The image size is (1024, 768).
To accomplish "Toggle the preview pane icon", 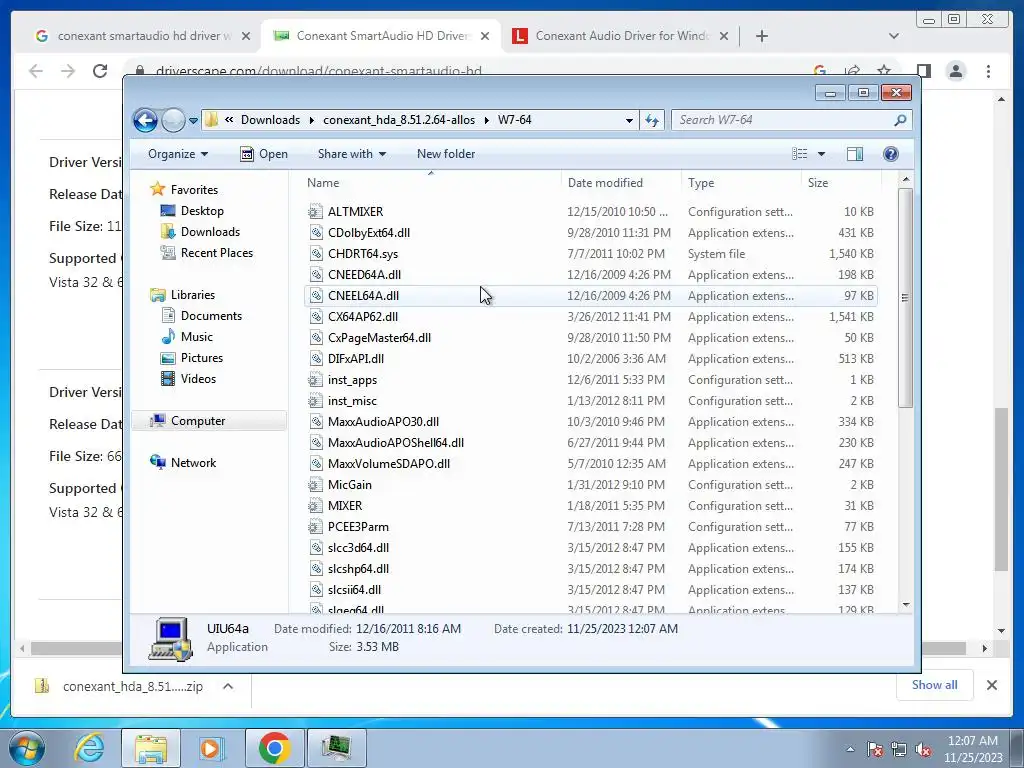I will coord(855,154).
